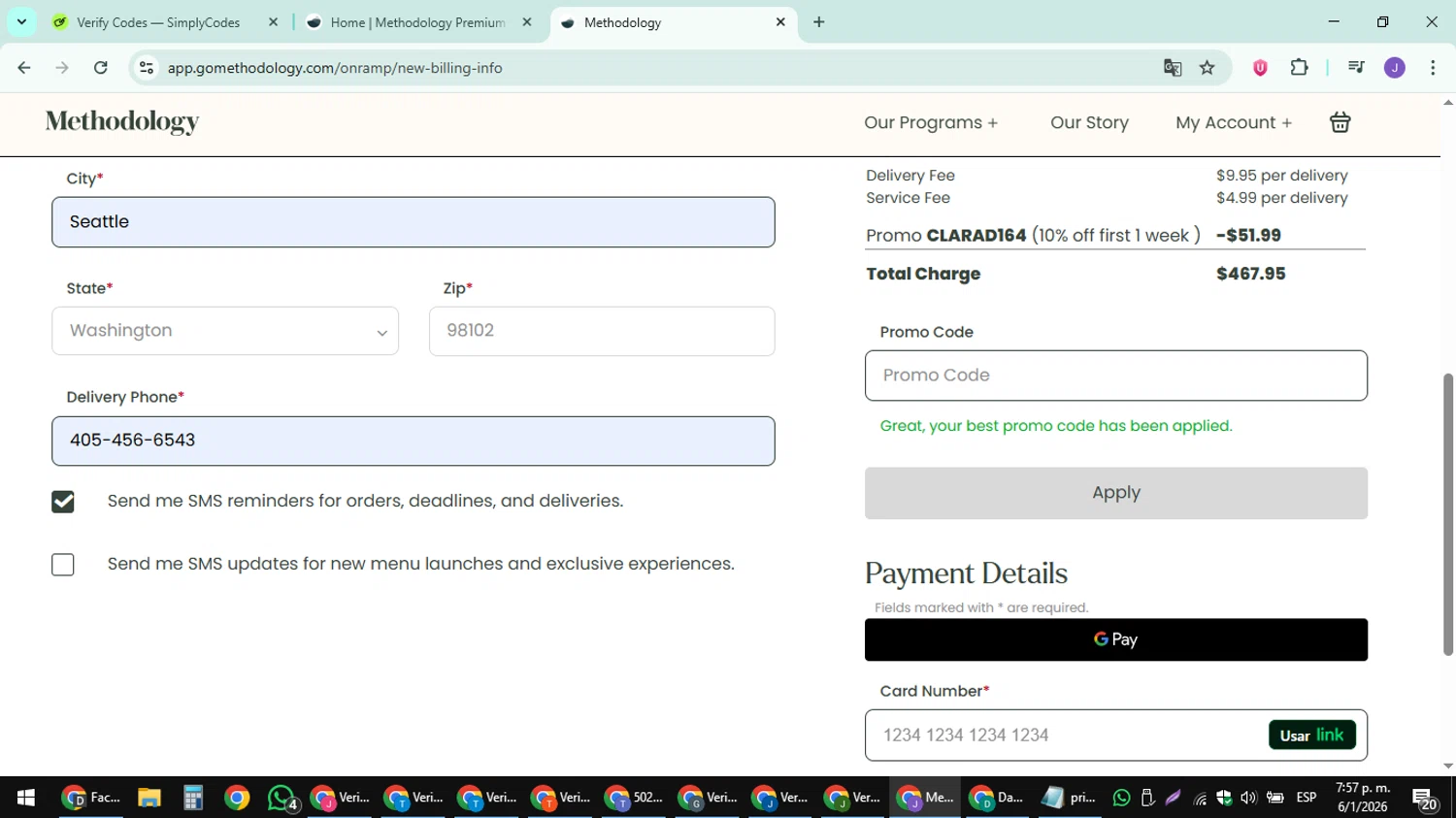Go forward to next page
This screenshot has height=818, width=1456.
point(62,68)
